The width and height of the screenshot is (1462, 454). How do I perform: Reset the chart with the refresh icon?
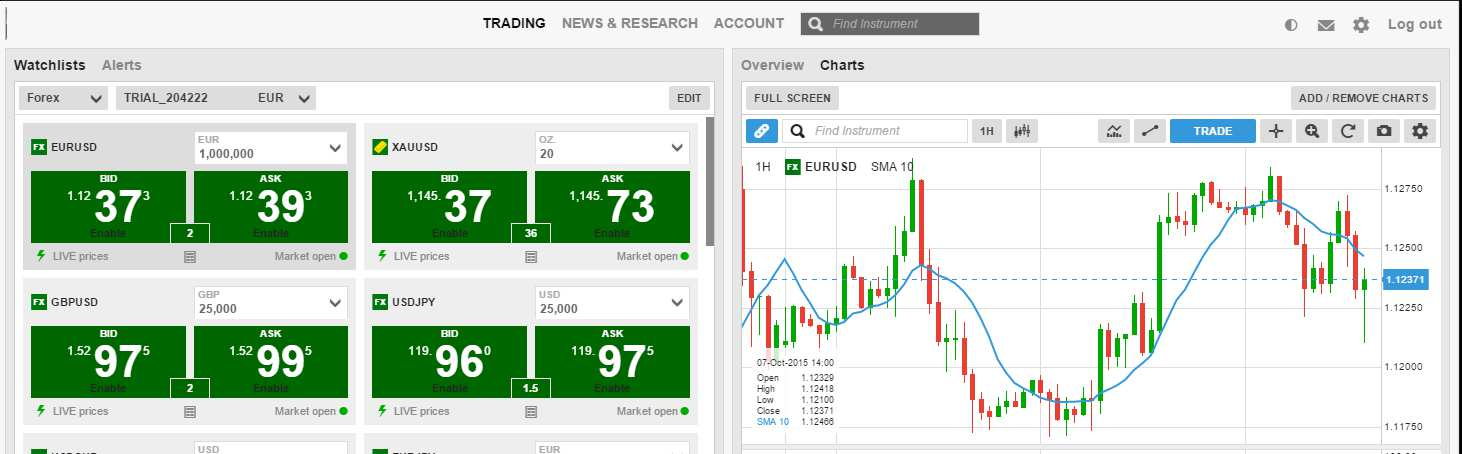1347,131
